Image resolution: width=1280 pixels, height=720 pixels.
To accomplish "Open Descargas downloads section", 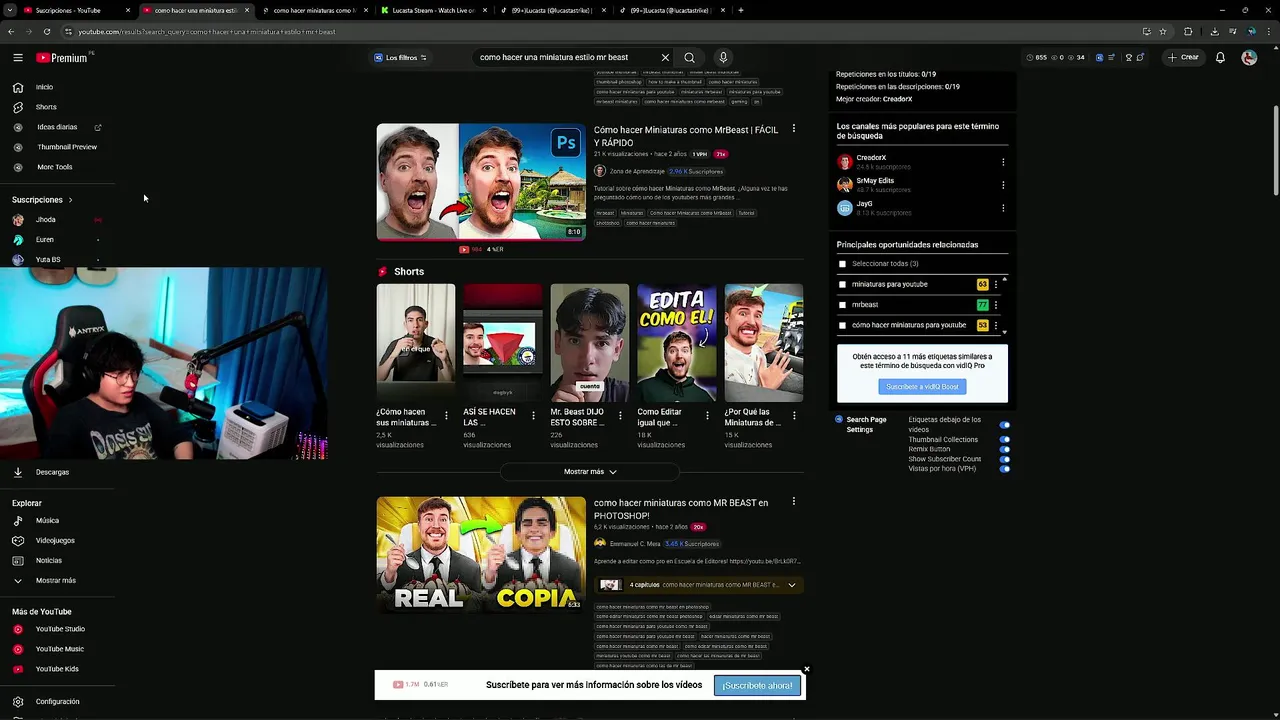I will [52, 472].
